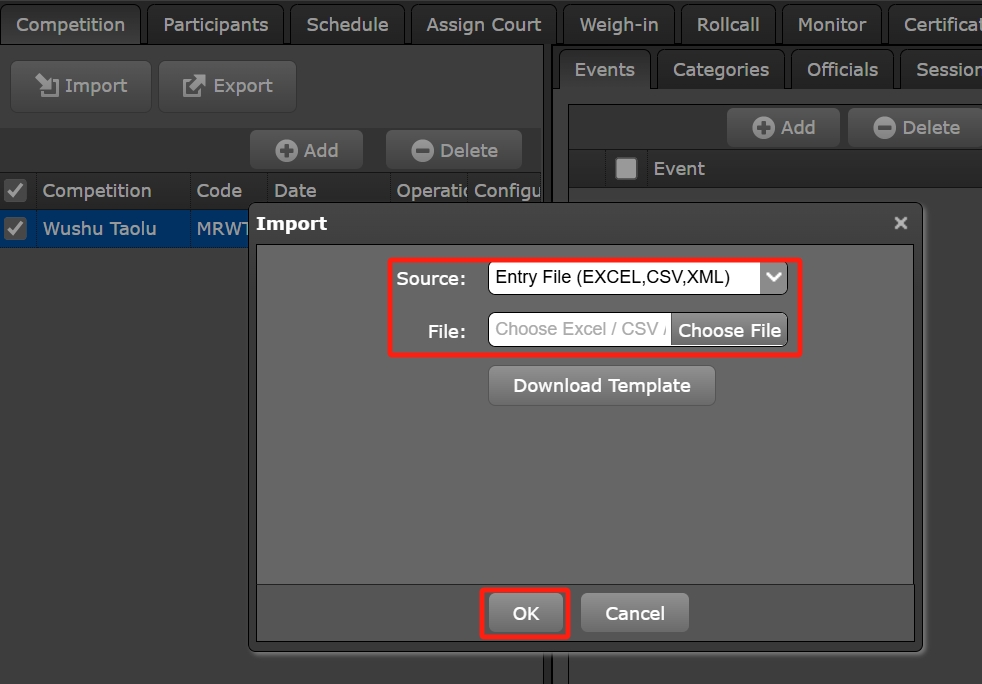The image size is (982, 684).
Task: Click the minus Delete button in Events panel
Action: 916,127
